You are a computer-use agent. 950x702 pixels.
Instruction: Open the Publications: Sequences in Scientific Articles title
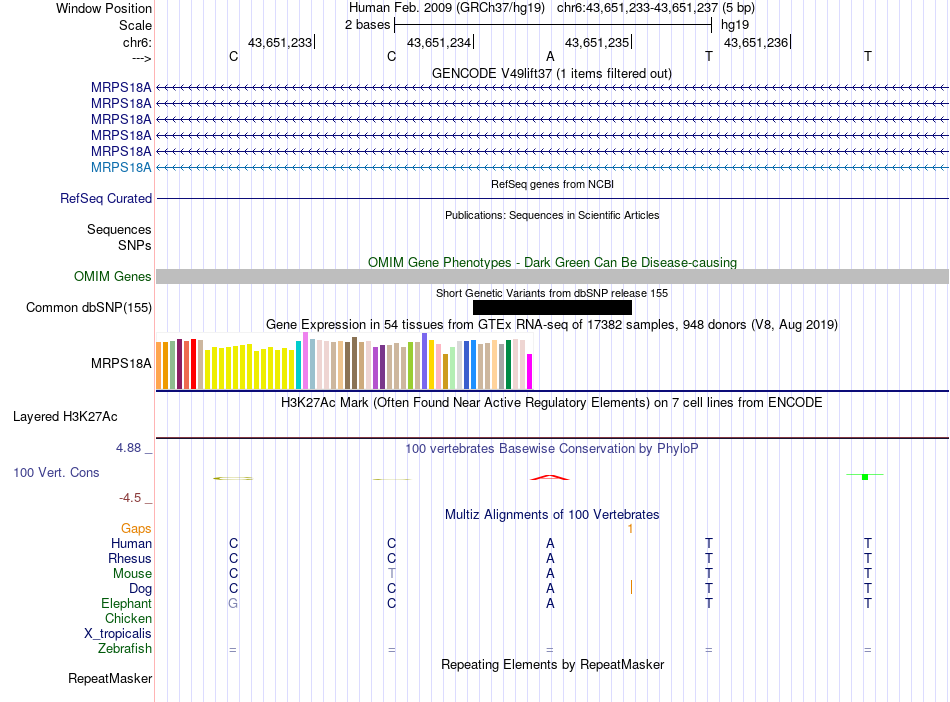click(x=552, y=215)
